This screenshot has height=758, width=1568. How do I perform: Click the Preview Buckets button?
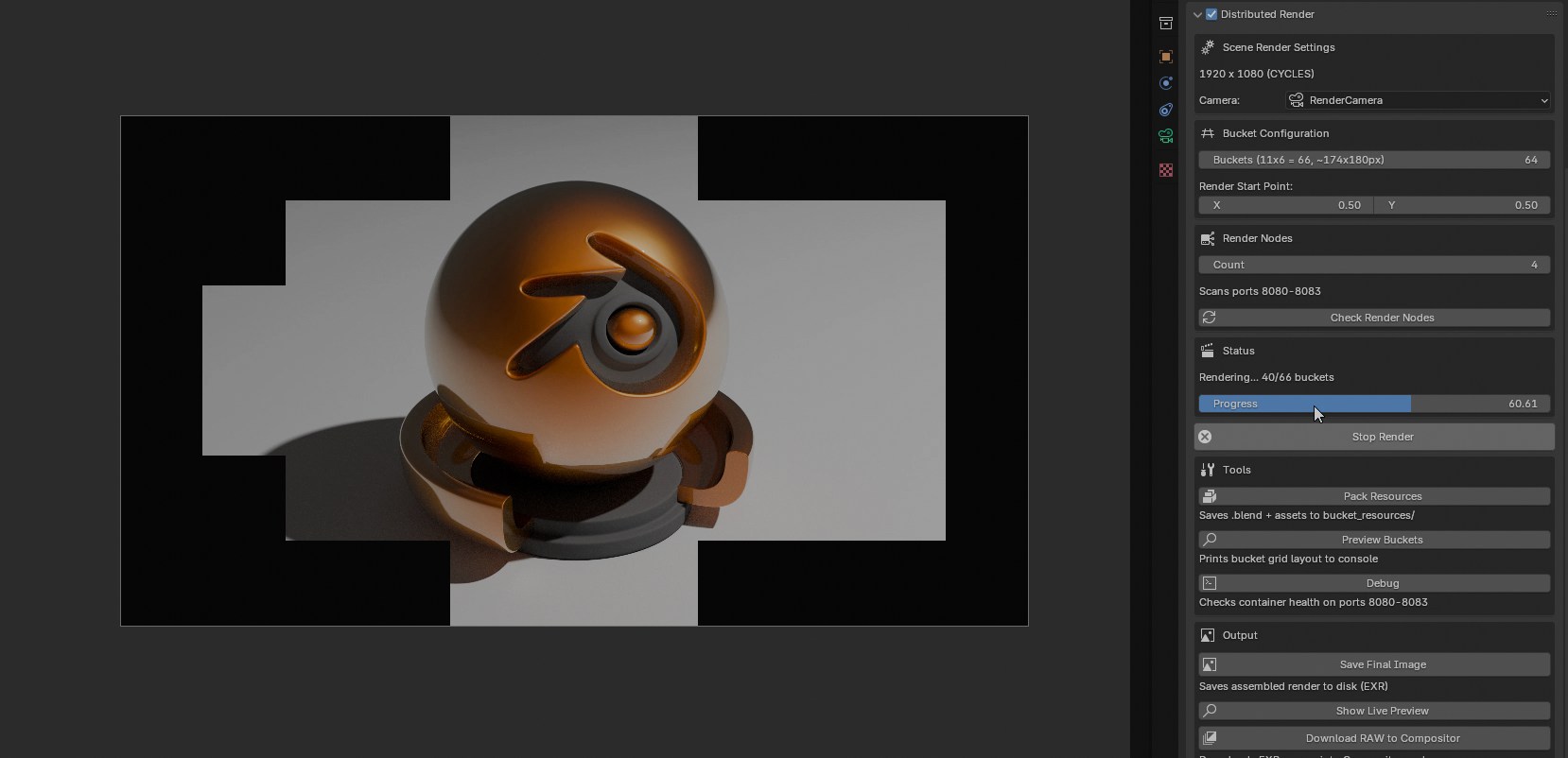tap(1374, 540)
